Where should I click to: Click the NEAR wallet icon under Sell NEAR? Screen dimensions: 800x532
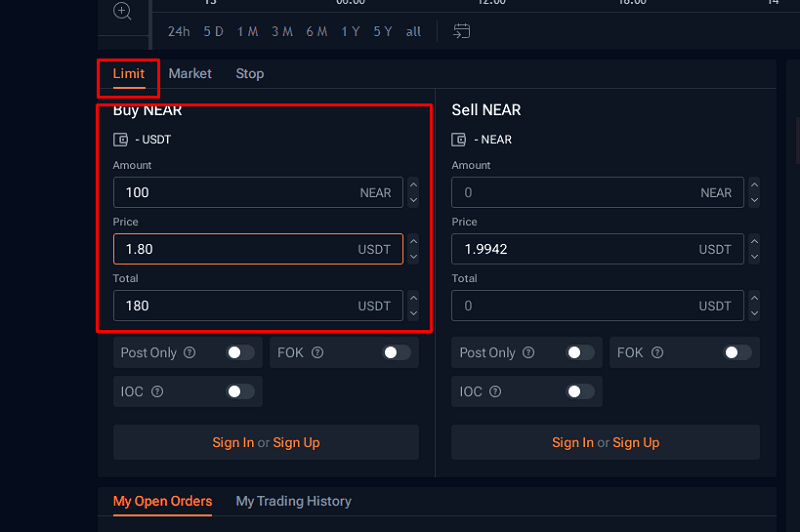point(459,139)
